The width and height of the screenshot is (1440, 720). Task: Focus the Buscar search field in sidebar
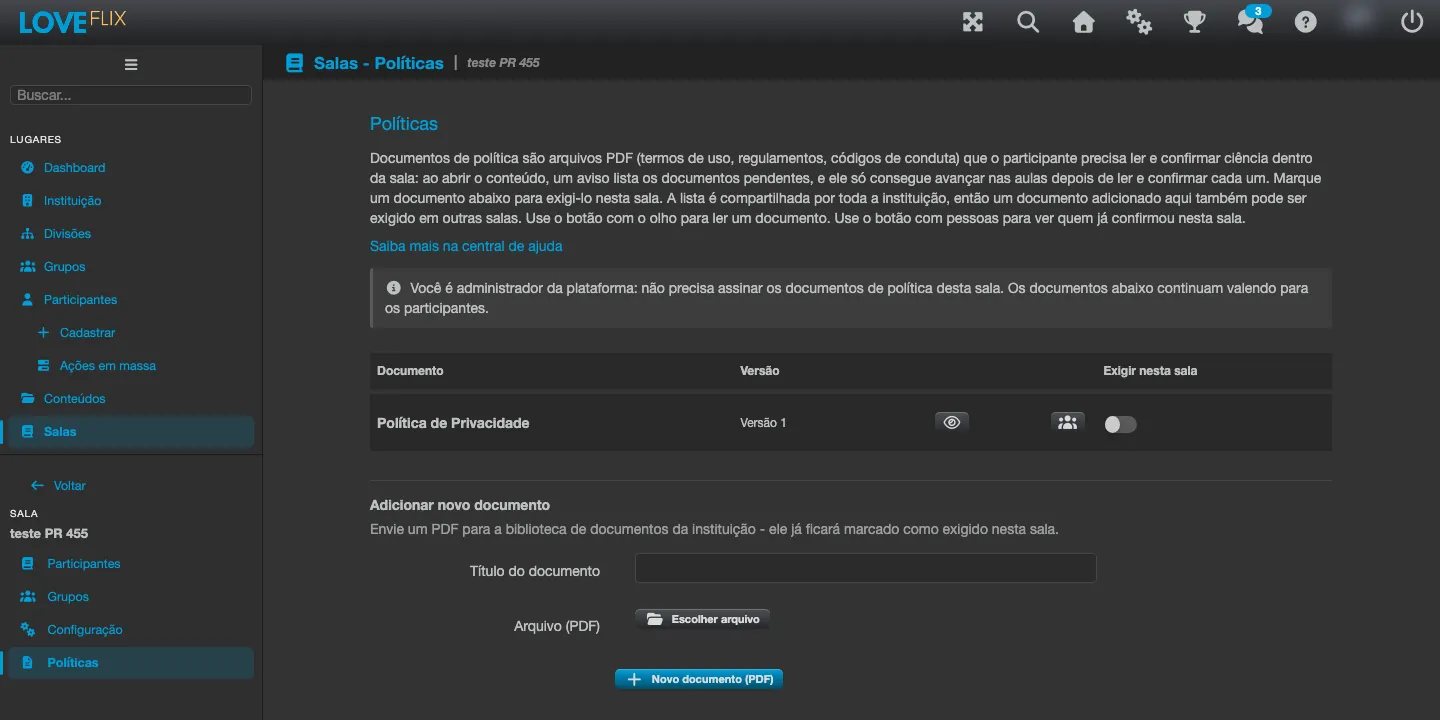131,95
